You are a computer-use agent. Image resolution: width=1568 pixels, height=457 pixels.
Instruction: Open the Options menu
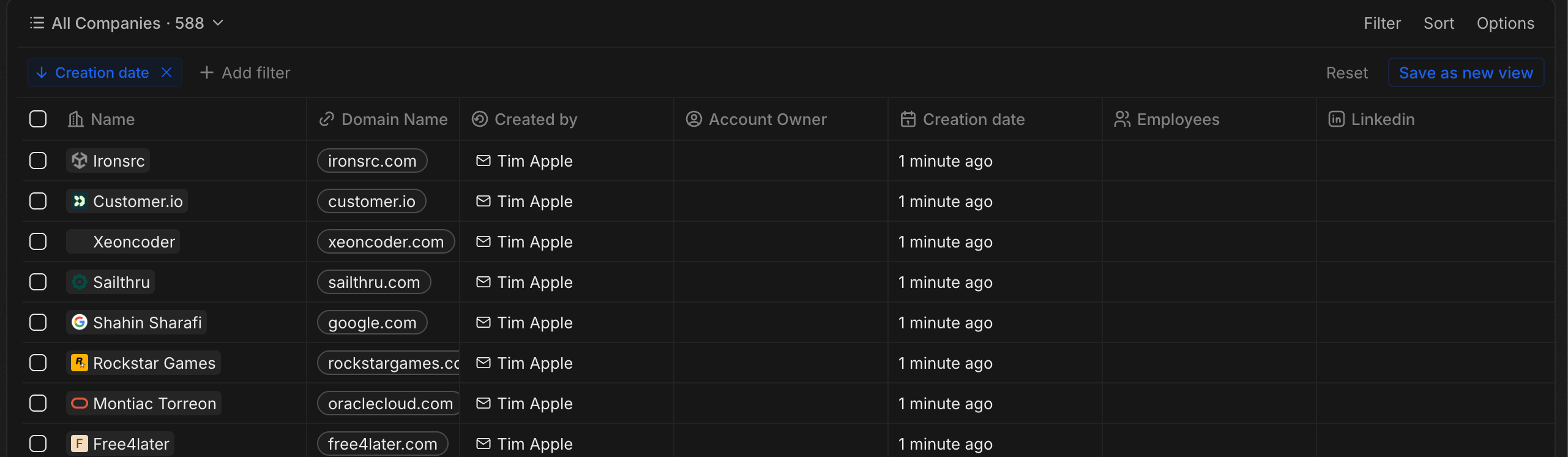point(1505,23)
